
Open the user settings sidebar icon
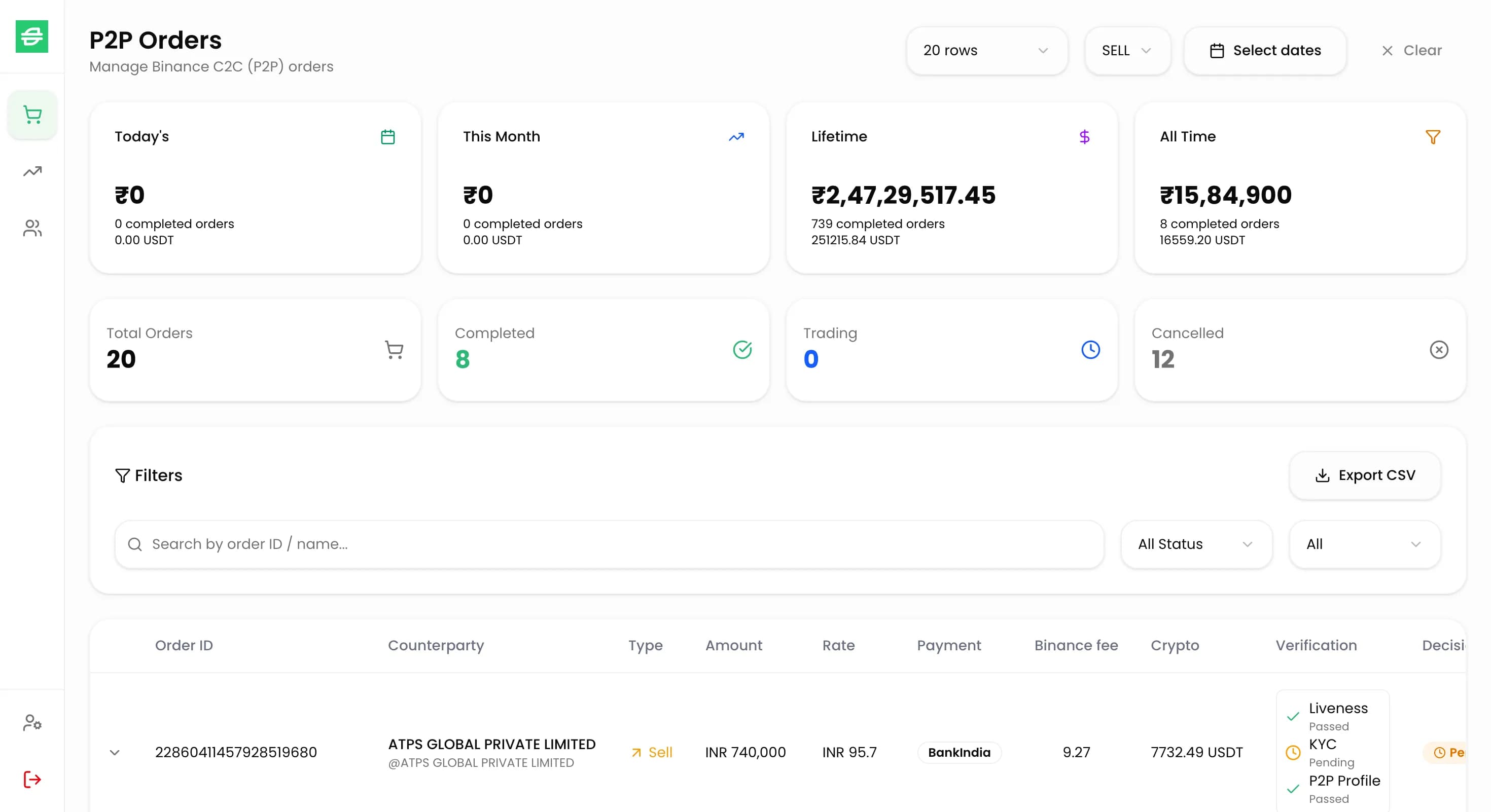pyautogui.click(x=32, y=722)
